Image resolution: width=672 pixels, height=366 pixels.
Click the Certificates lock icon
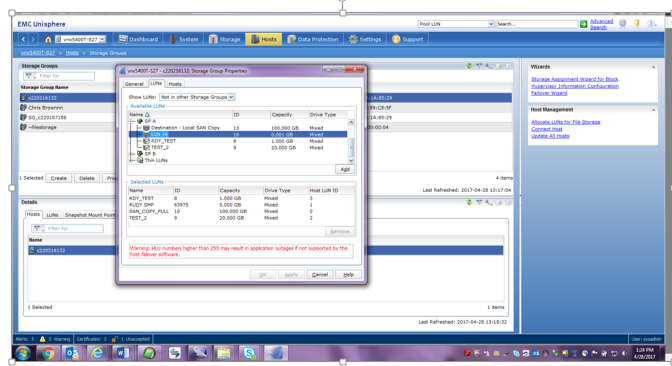coord(114,339)
